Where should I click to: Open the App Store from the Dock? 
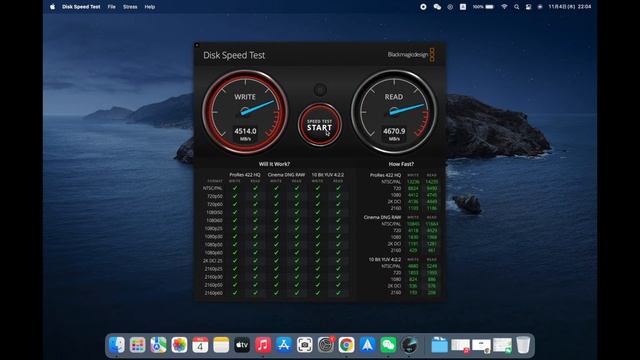(x=284, y=345)
